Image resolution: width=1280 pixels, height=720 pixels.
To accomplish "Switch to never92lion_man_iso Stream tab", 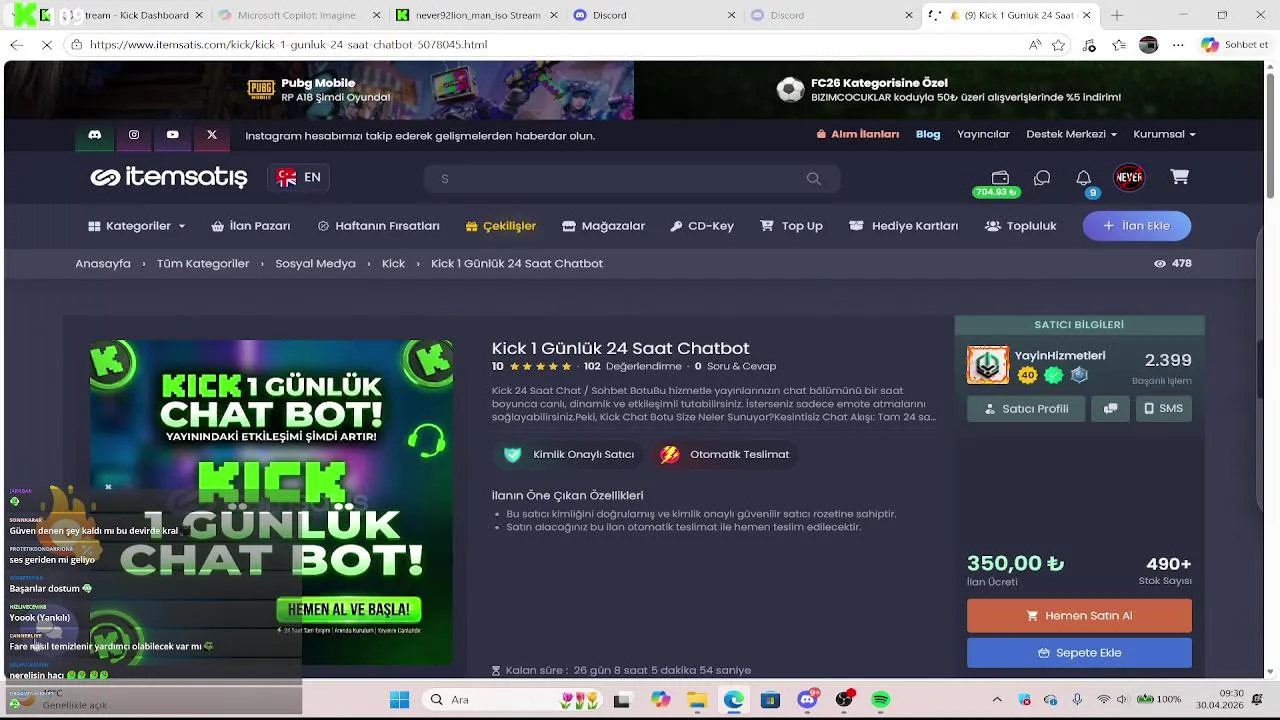I will coord(477,15).
